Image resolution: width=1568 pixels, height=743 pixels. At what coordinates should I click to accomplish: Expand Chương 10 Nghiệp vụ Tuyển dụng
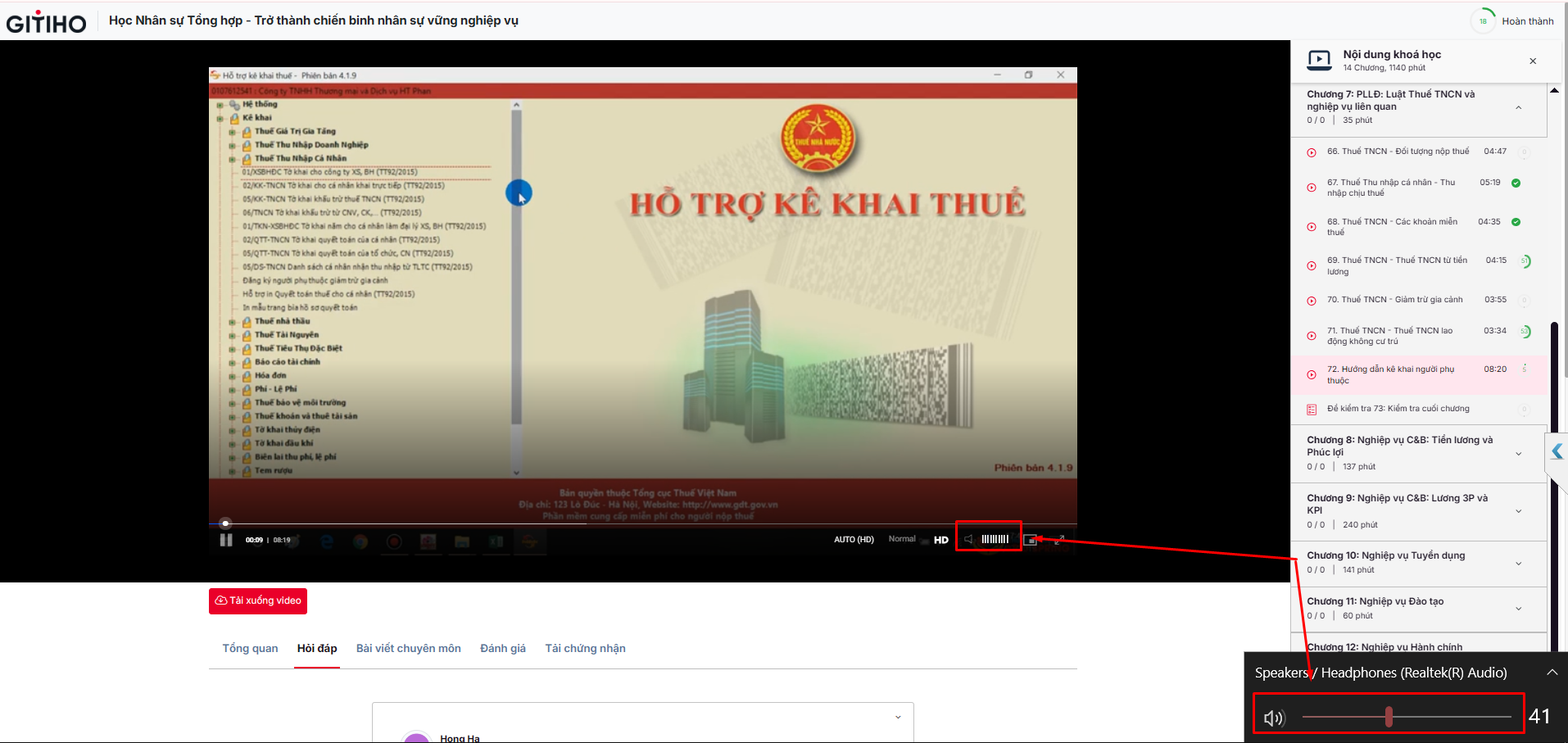[1518, 563]
